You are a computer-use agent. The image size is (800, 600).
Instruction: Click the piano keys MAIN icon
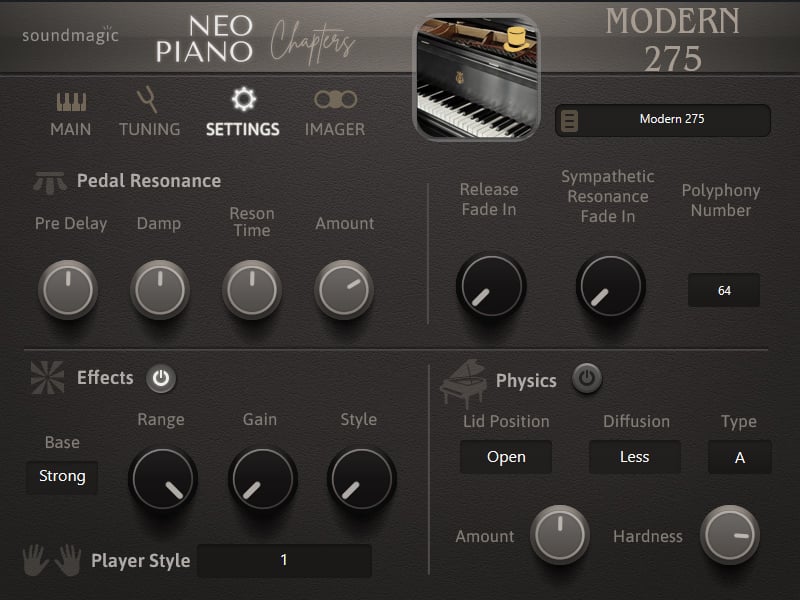point(71,102)
